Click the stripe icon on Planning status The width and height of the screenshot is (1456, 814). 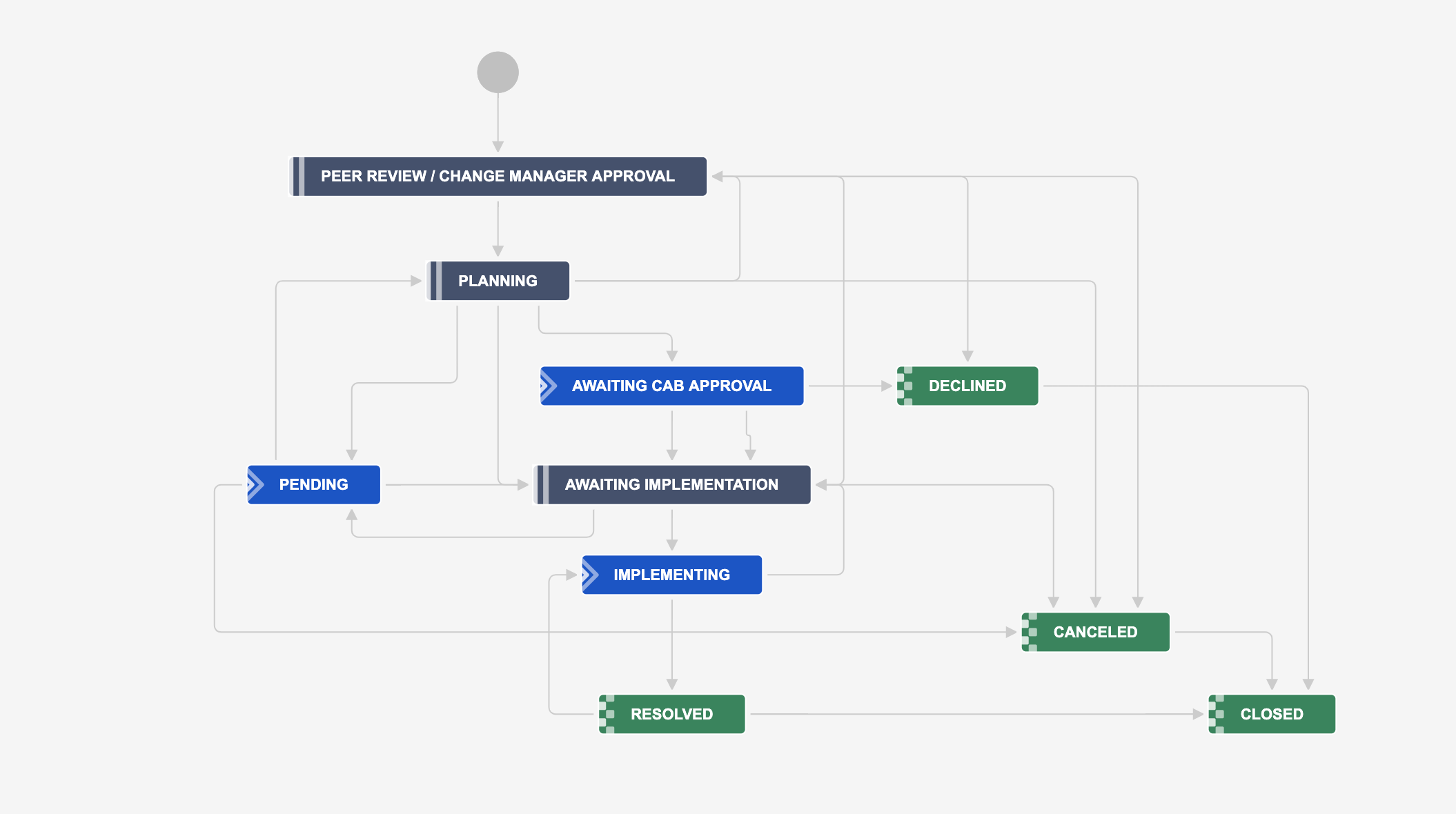tap(435, 281)
